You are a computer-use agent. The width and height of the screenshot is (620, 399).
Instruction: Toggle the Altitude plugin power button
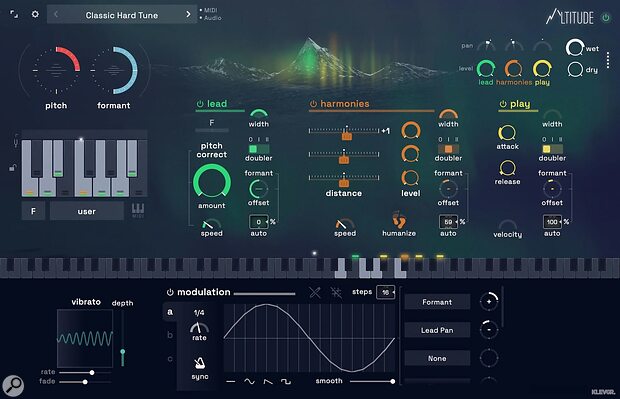pyautogui.click(x=605, y=17)
